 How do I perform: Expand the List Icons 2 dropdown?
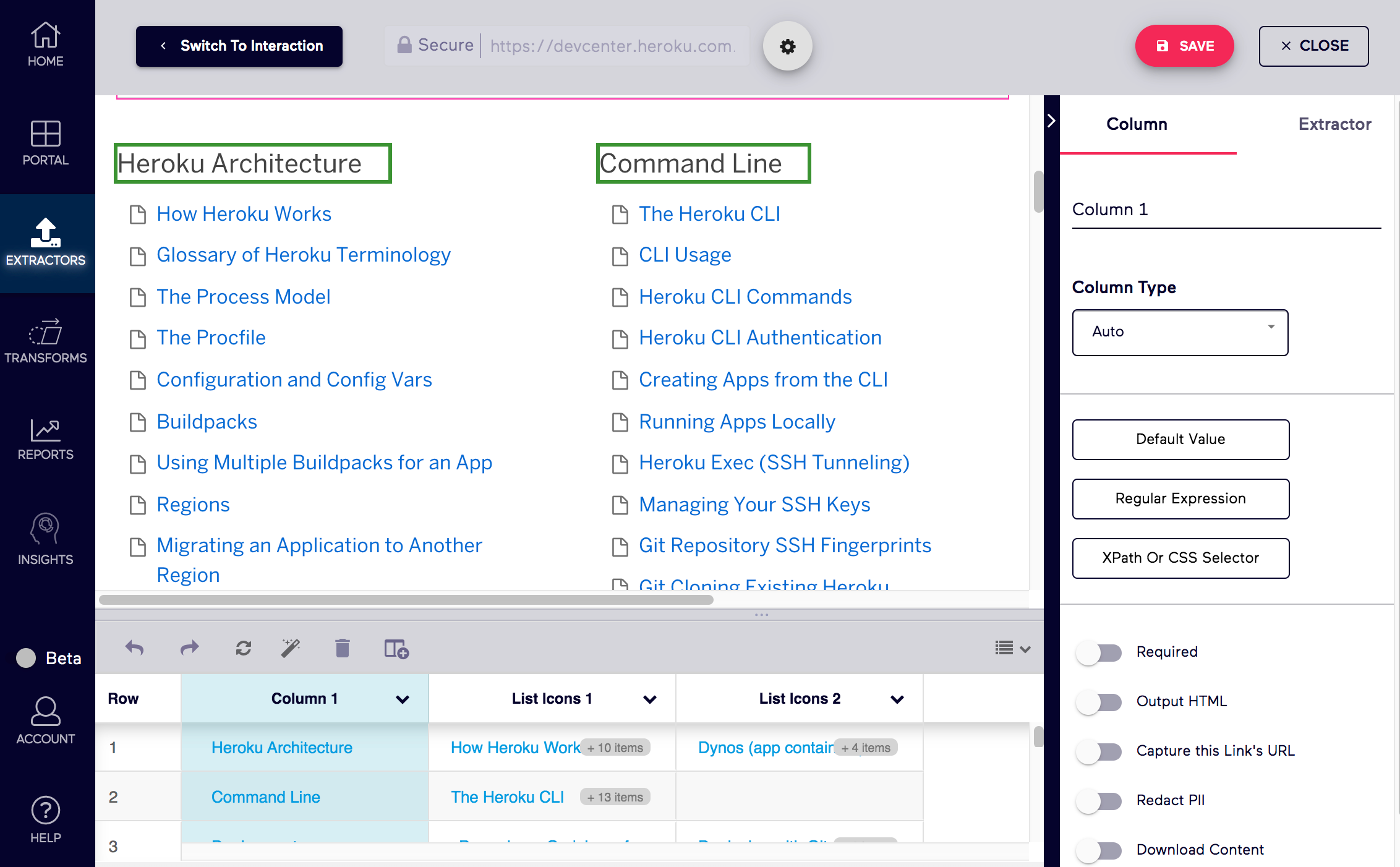897,699
